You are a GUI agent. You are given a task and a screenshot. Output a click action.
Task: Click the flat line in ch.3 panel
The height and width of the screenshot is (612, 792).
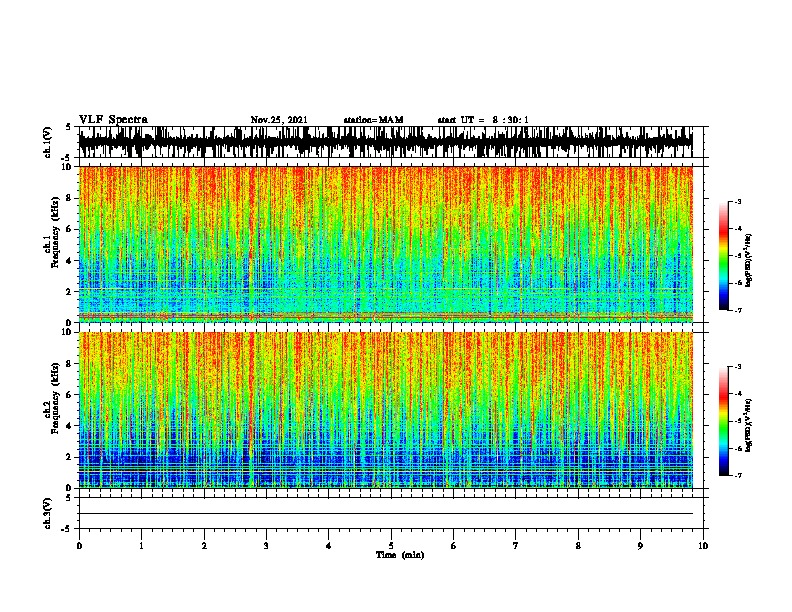pos(386,514)
